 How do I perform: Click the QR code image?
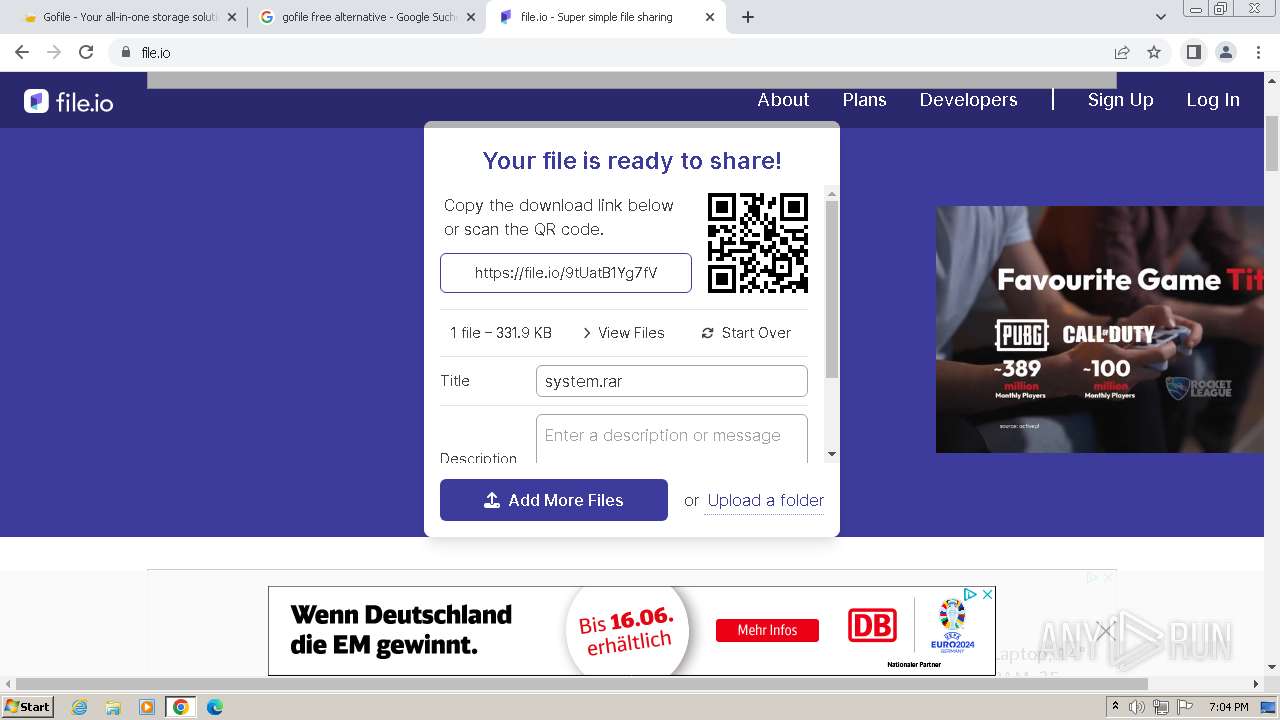758,243
